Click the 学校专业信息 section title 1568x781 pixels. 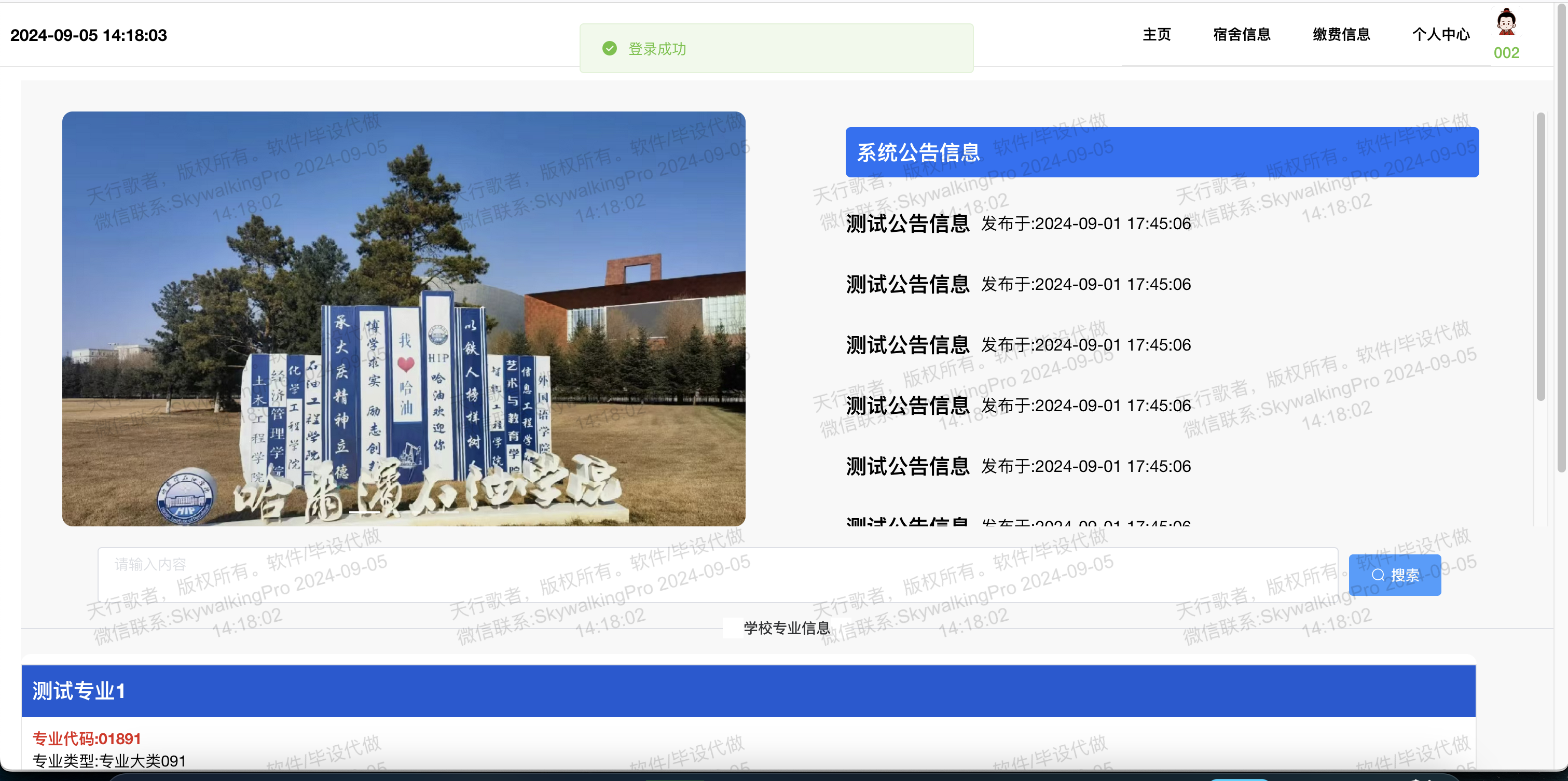click(787, 627)
